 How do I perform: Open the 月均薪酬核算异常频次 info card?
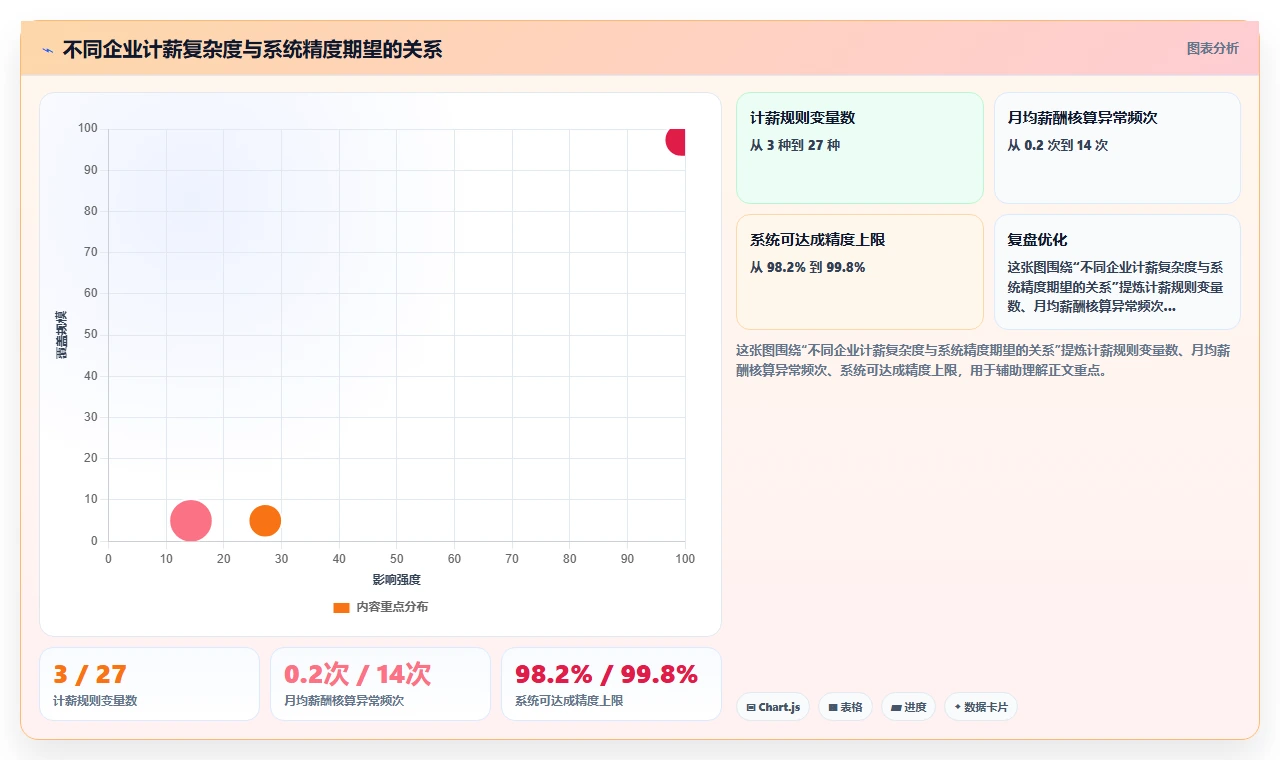click(x=1117, y=148)
